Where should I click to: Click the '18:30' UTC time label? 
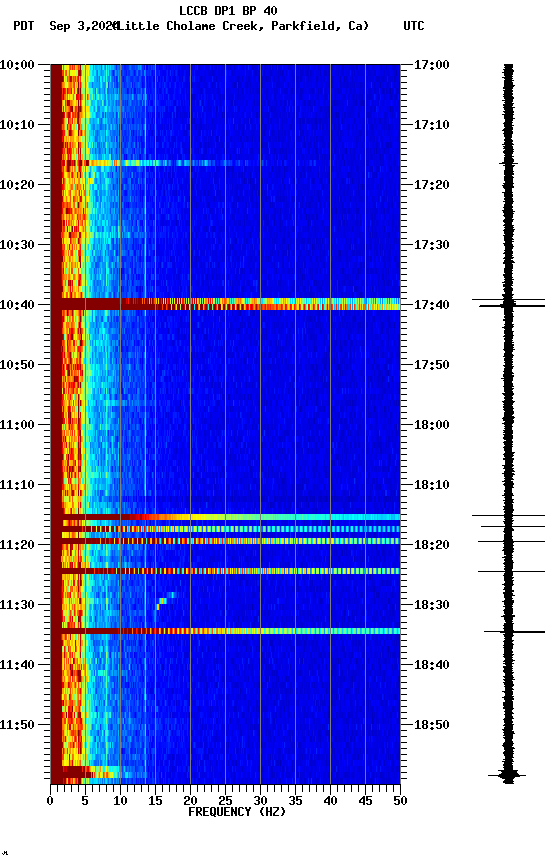tap(432, 606)
